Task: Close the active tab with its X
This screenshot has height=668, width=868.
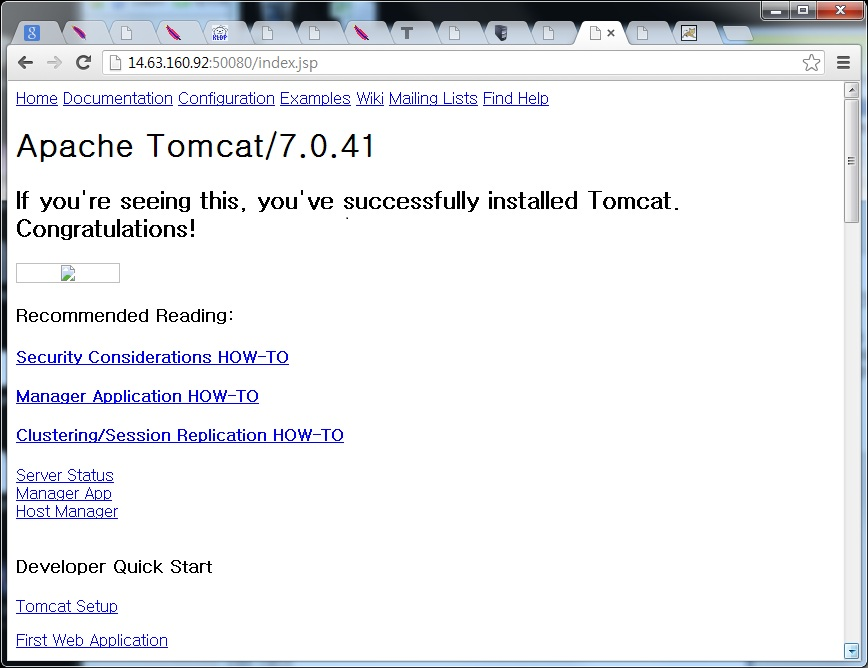Action: tap(611, 33)
